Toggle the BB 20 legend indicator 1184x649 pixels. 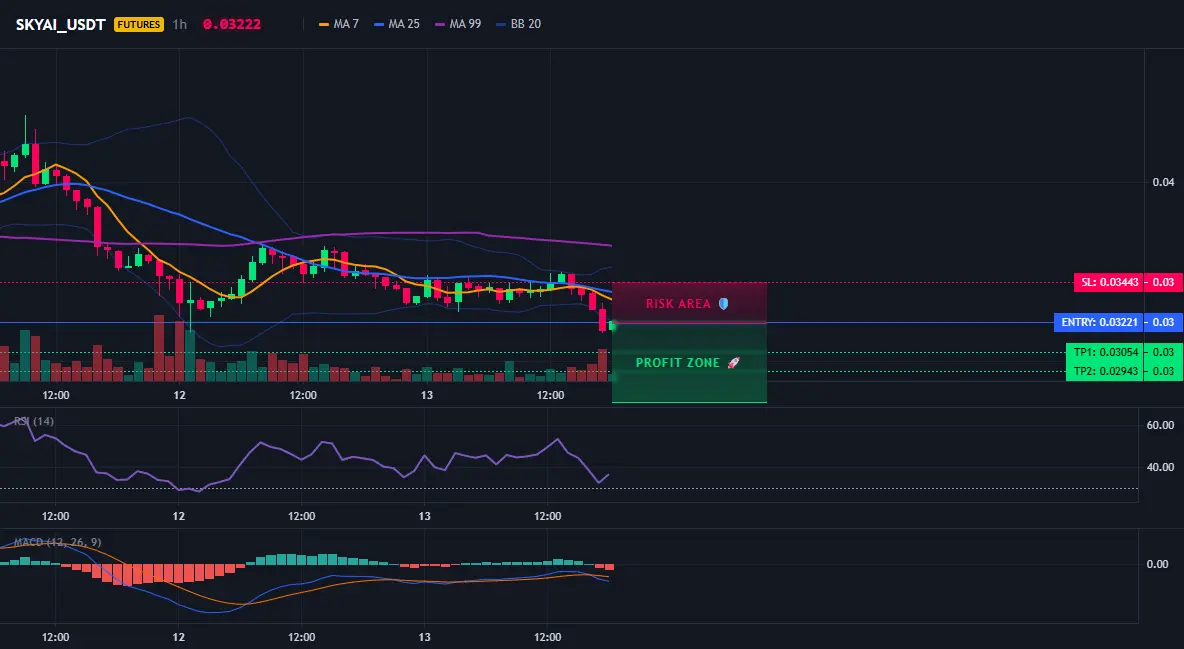(518, 24)
